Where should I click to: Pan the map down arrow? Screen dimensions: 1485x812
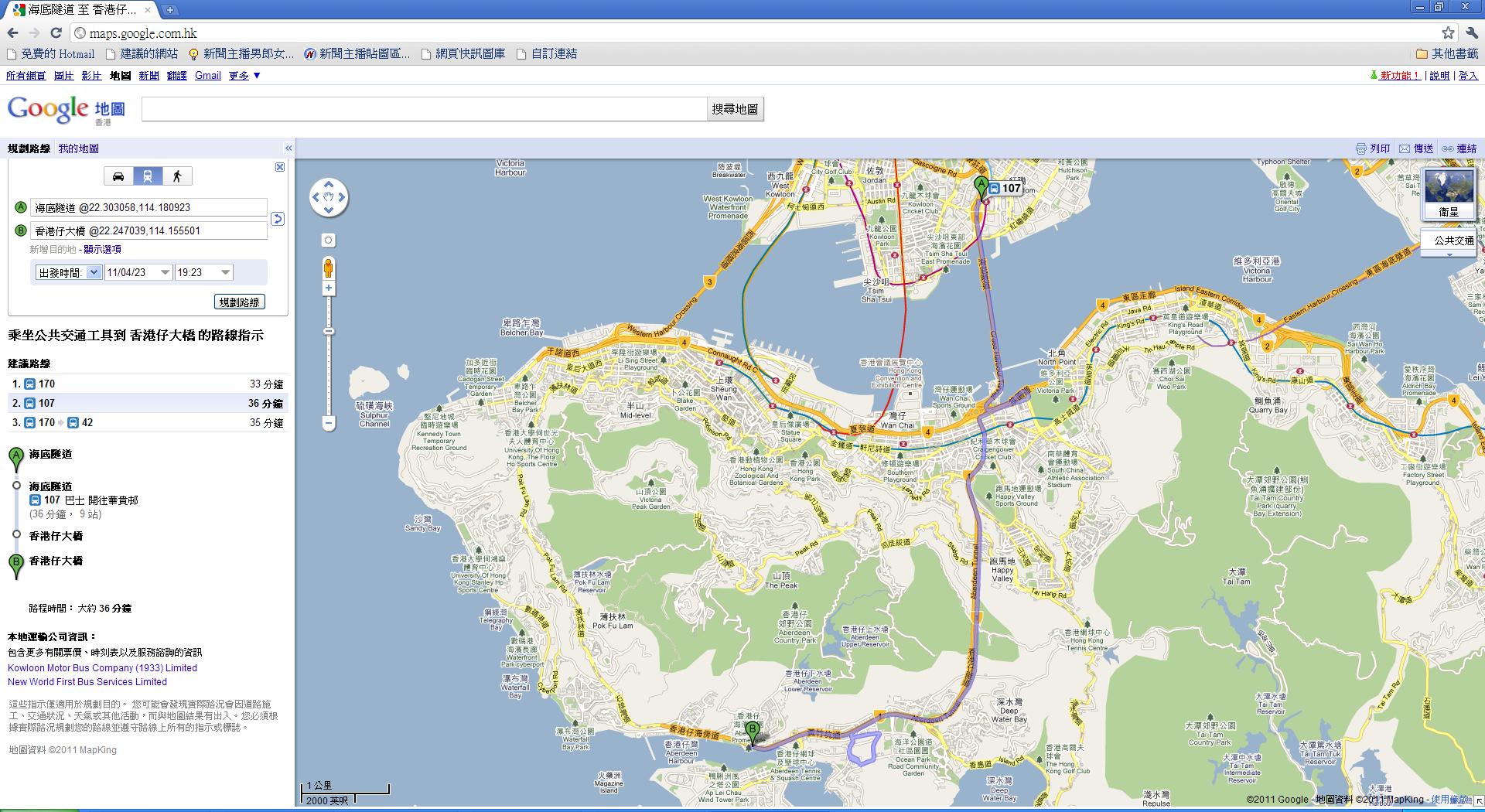click(329, 210)
